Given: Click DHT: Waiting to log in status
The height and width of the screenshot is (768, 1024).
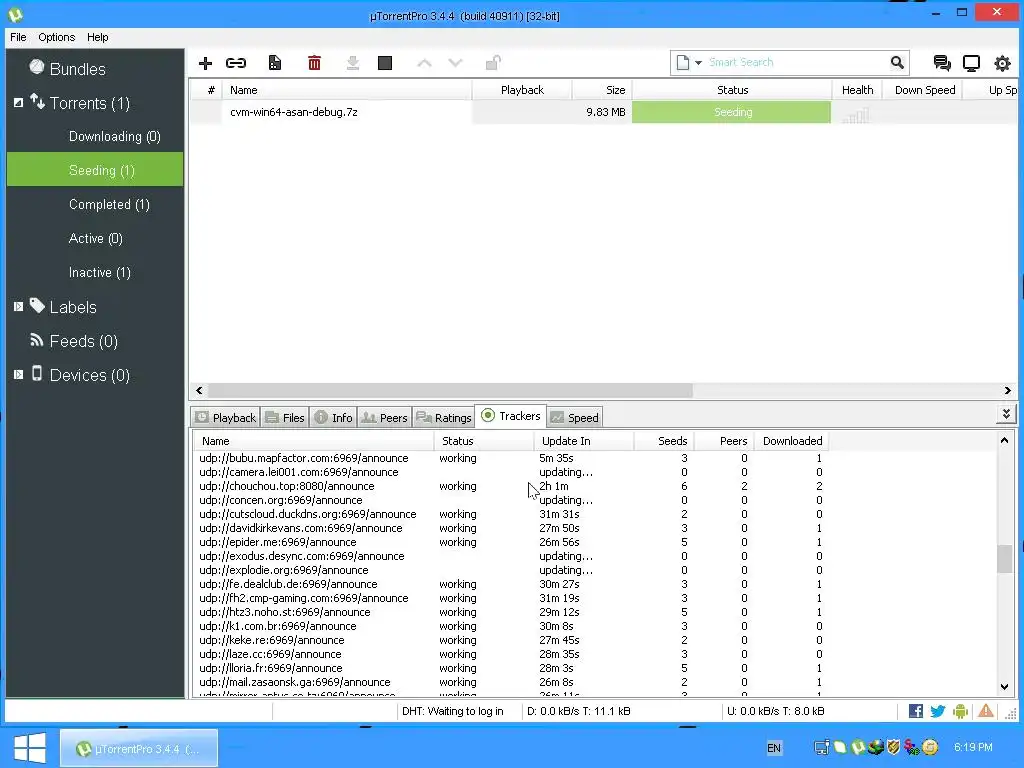Looking at the screenshot, I should 453,711.
